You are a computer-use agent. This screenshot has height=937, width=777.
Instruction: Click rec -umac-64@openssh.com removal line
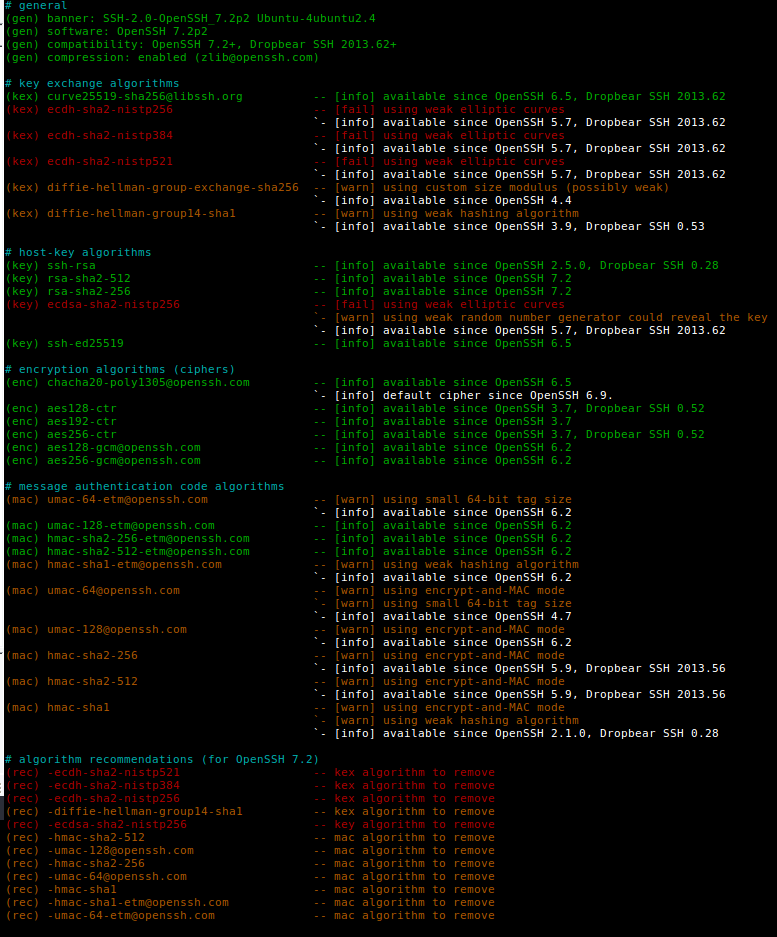250,877
